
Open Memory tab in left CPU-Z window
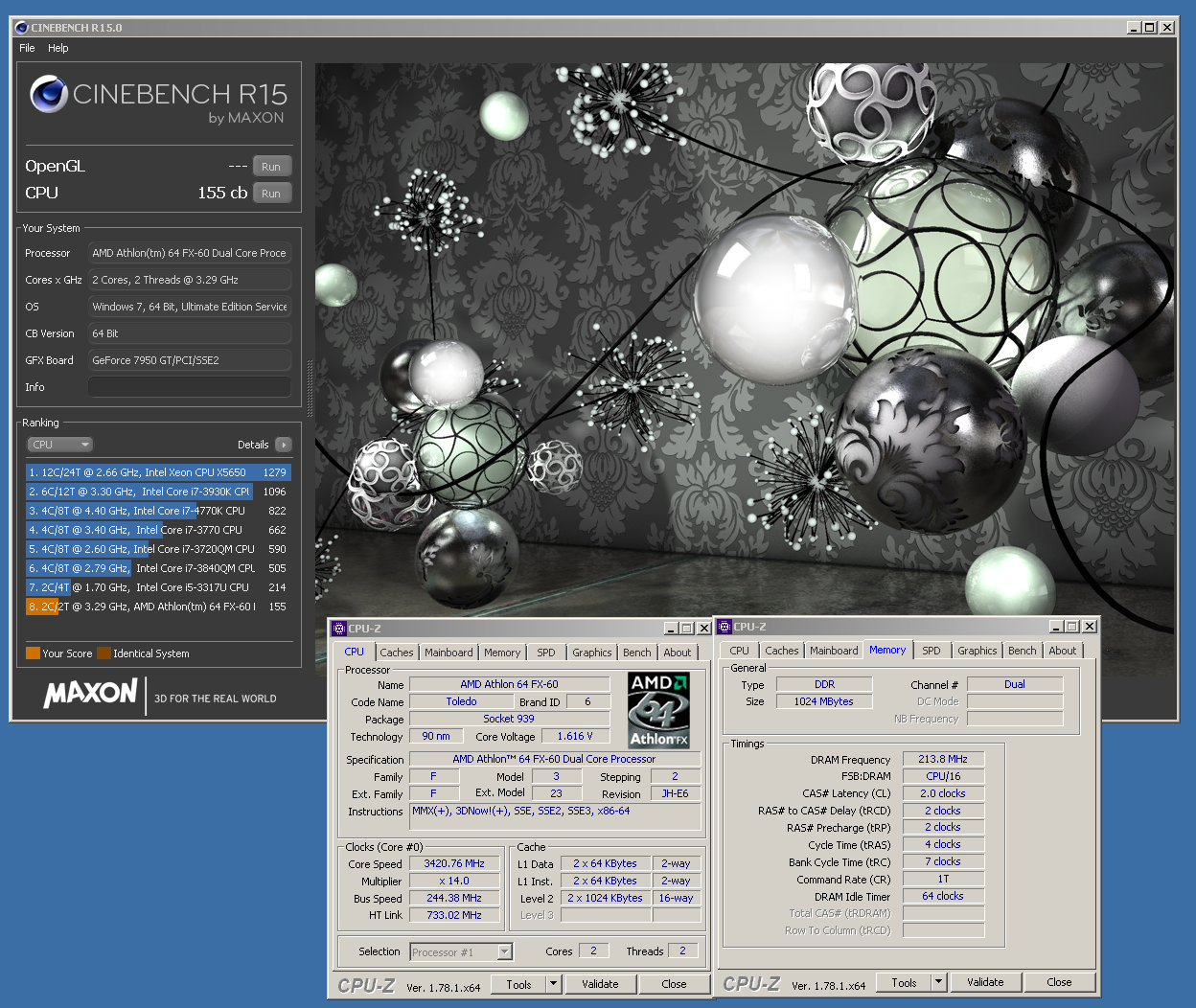tap(502, 653)
